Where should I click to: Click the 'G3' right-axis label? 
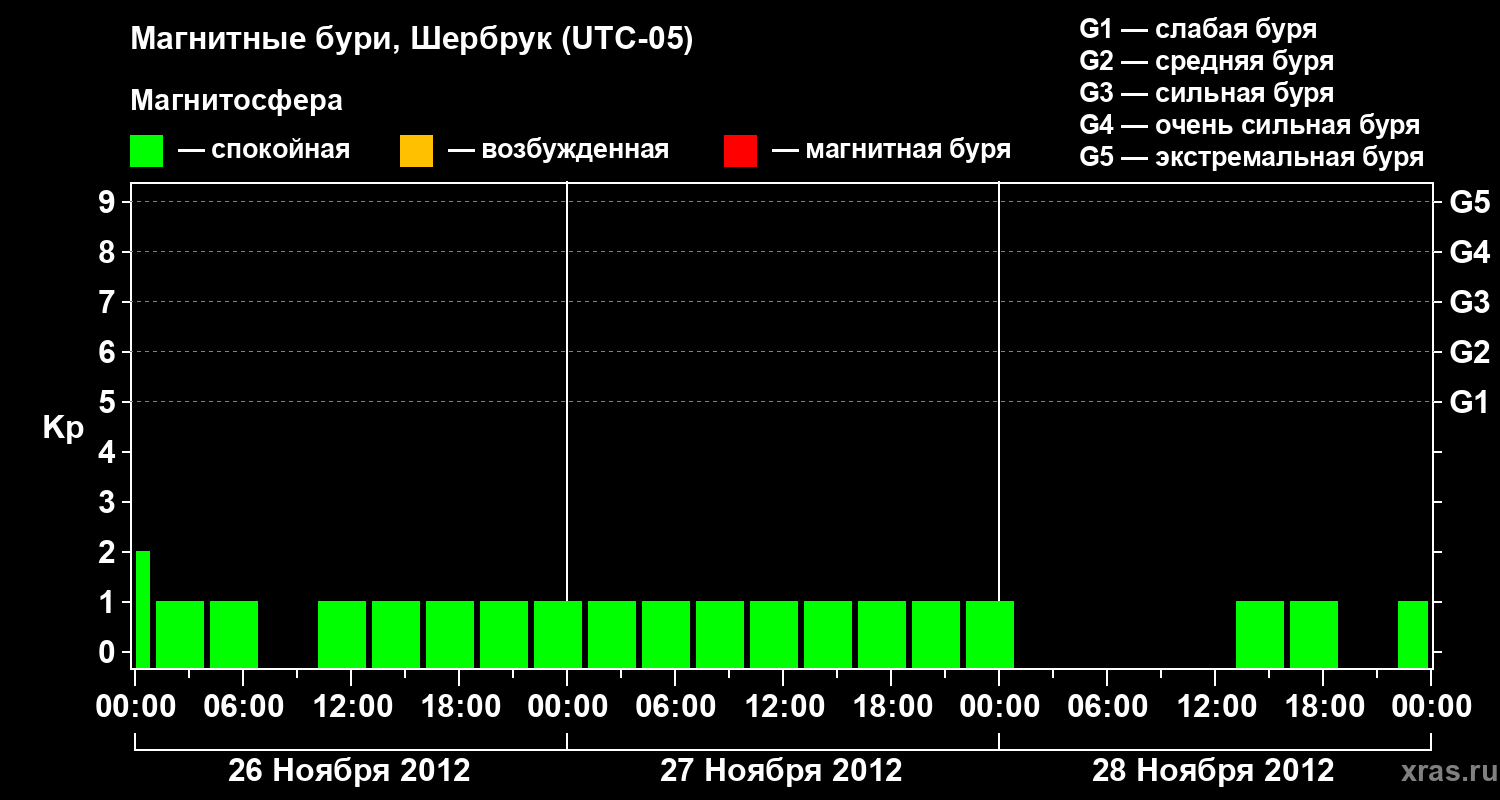click(x=1469, y=302)
